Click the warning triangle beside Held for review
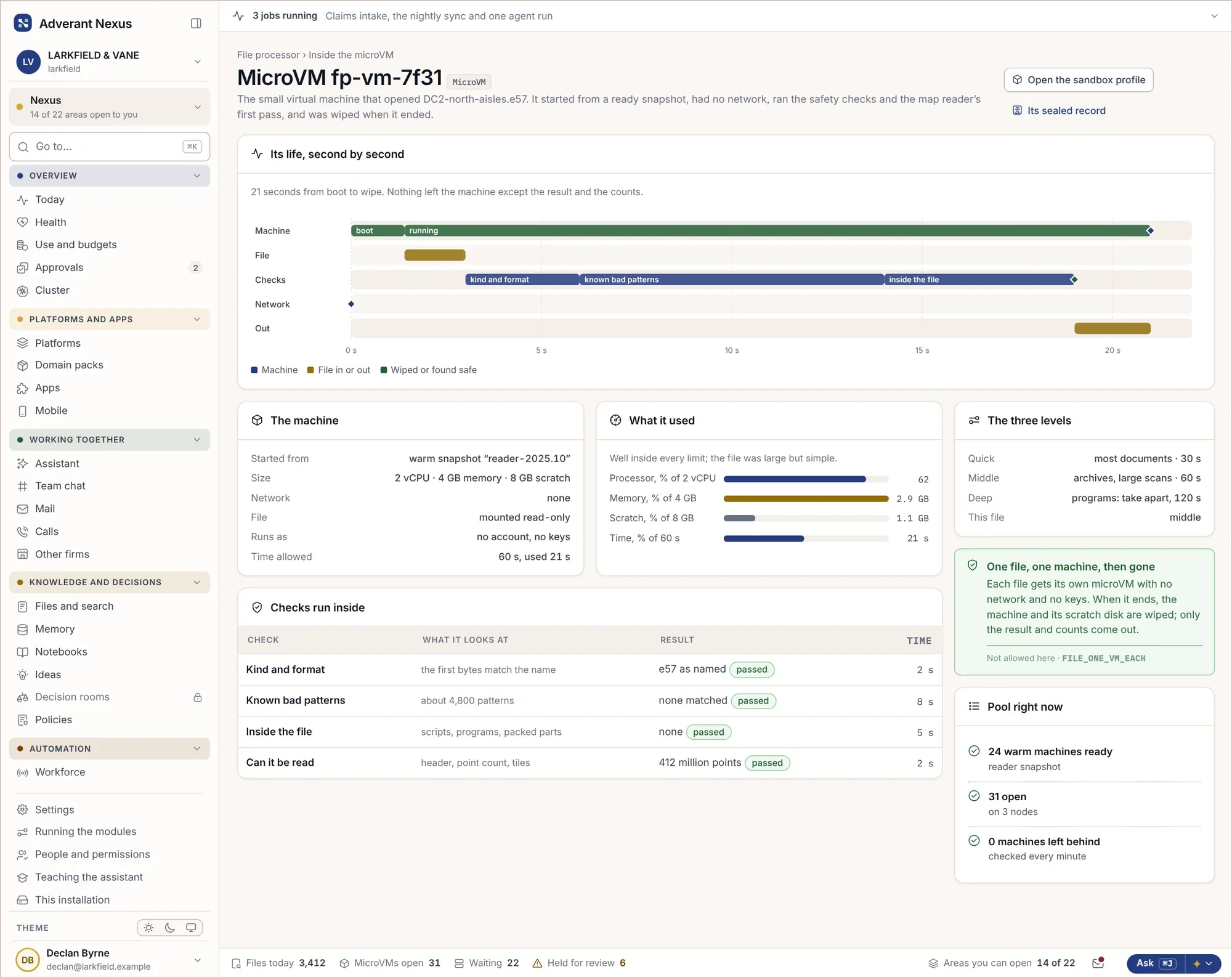The height and width of the screenshot is (977, 1232). [537, 963]
